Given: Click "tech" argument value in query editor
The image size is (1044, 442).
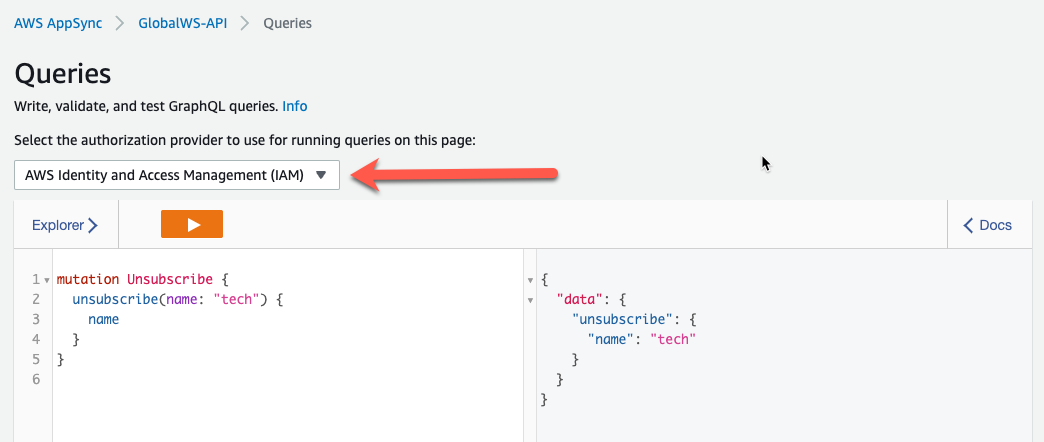Looking at the screenshot, I should coord(237,300).
